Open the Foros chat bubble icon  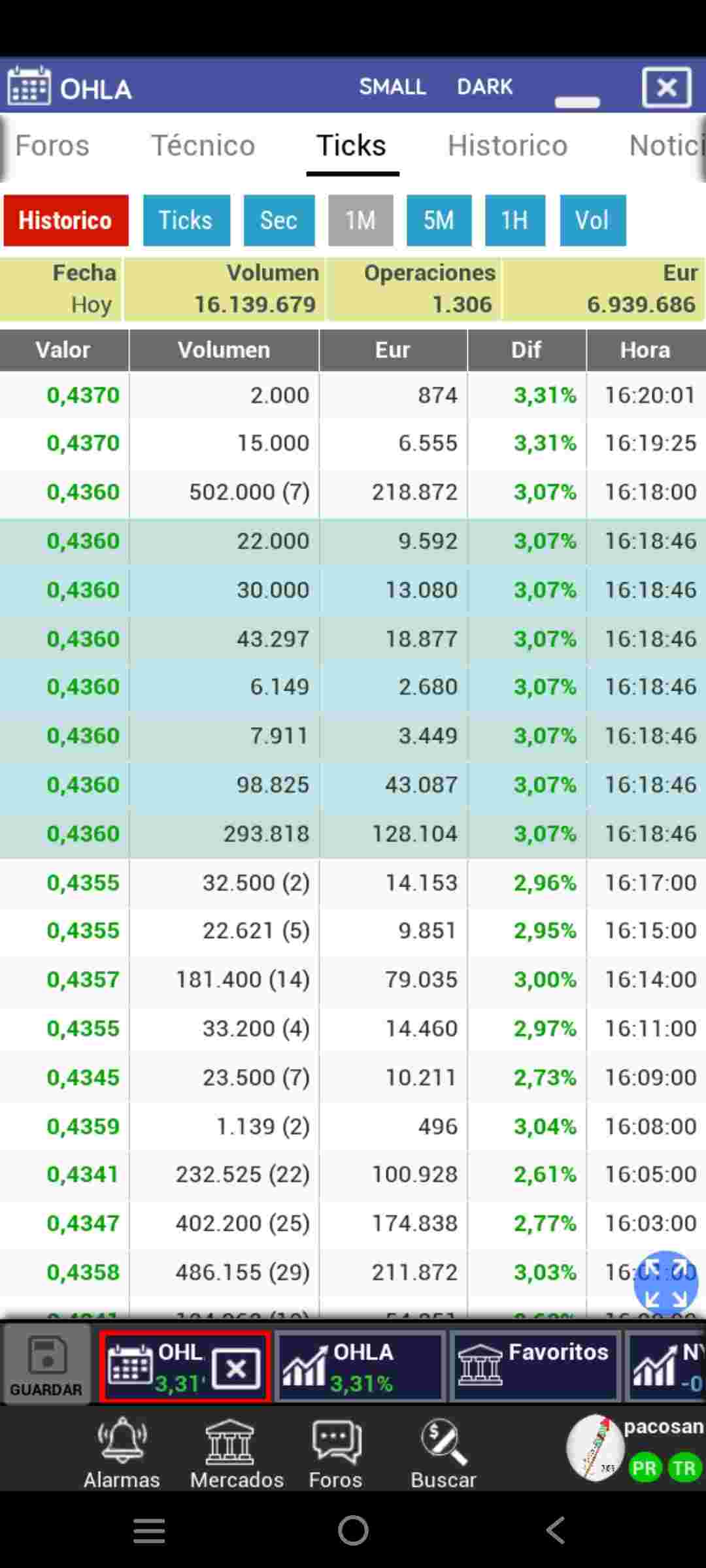[336, 1442]
